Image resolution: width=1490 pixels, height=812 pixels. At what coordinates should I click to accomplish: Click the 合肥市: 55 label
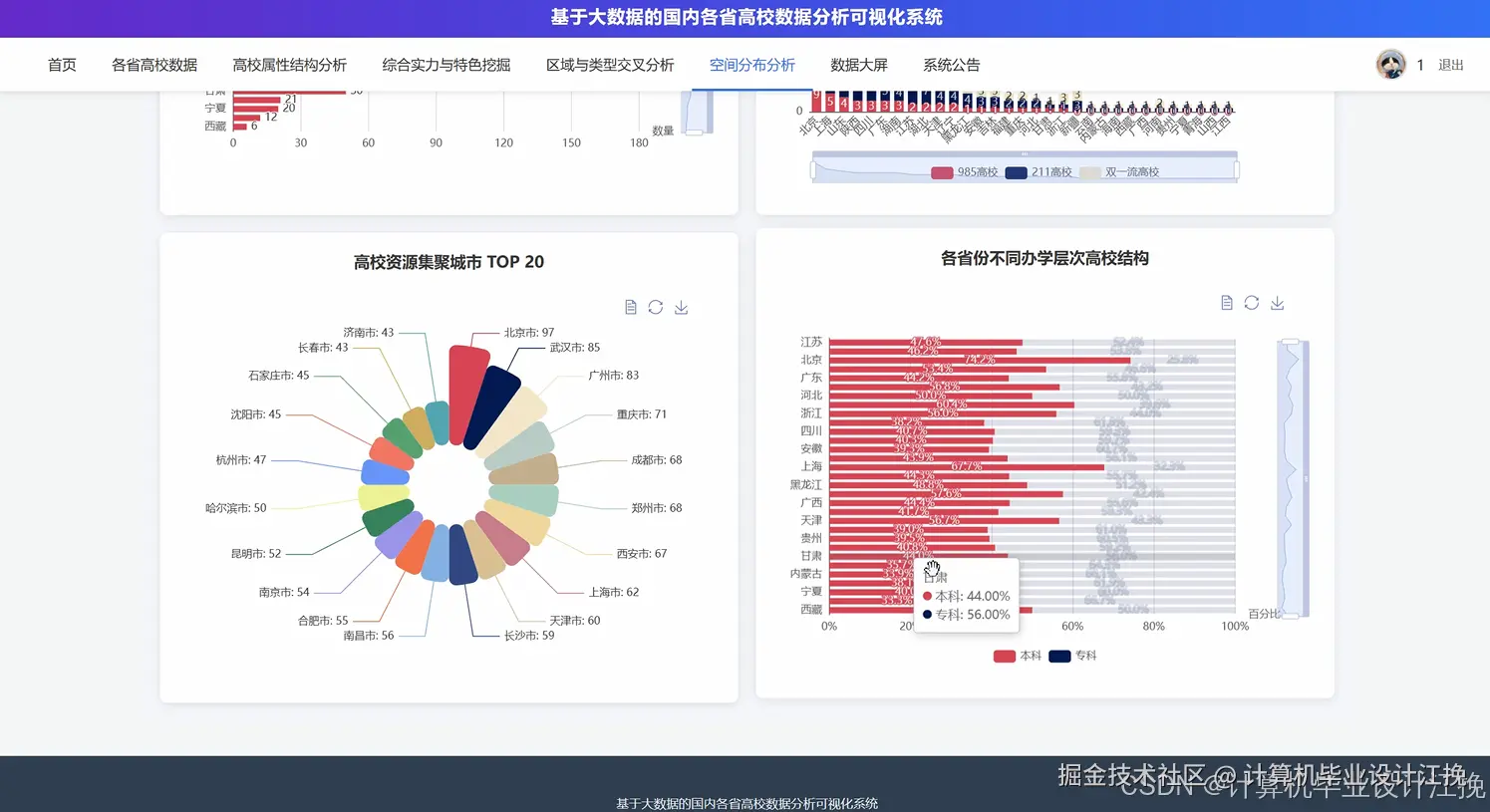[323, 621]
